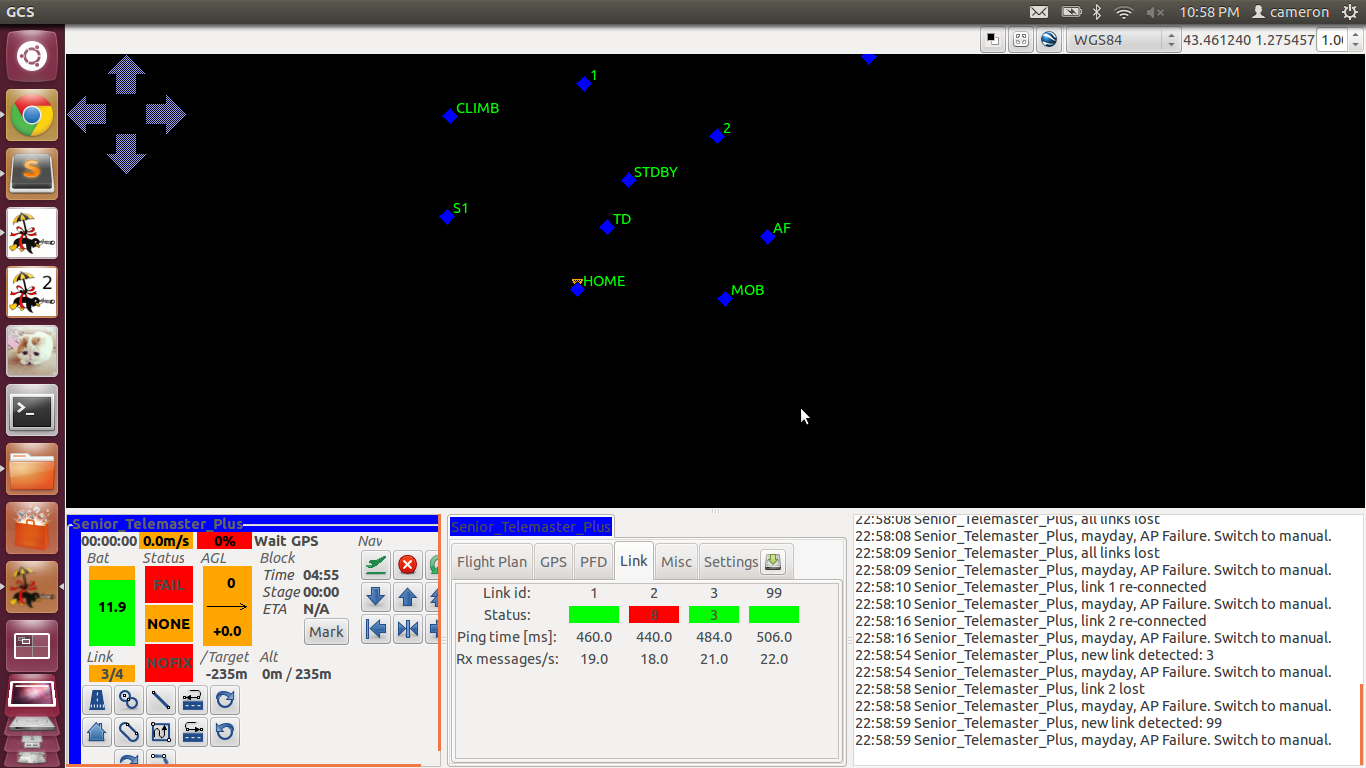Click the blue down-arrow Nav button
The image size is (1366, 768).
[376, 597]
